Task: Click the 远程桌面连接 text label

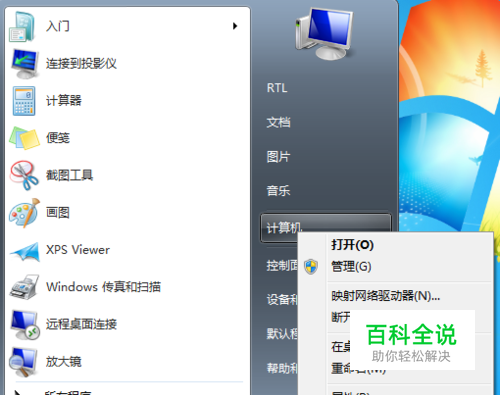Action: point(81,324)
